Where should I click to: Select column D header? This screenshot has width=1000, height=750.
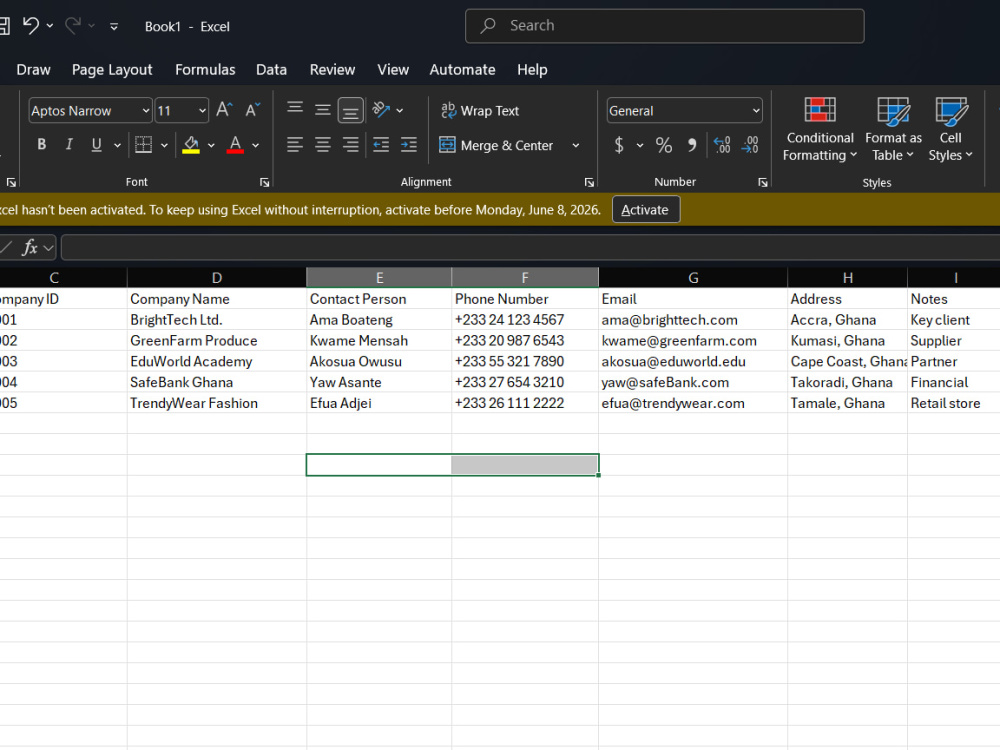tap(217, 277)
